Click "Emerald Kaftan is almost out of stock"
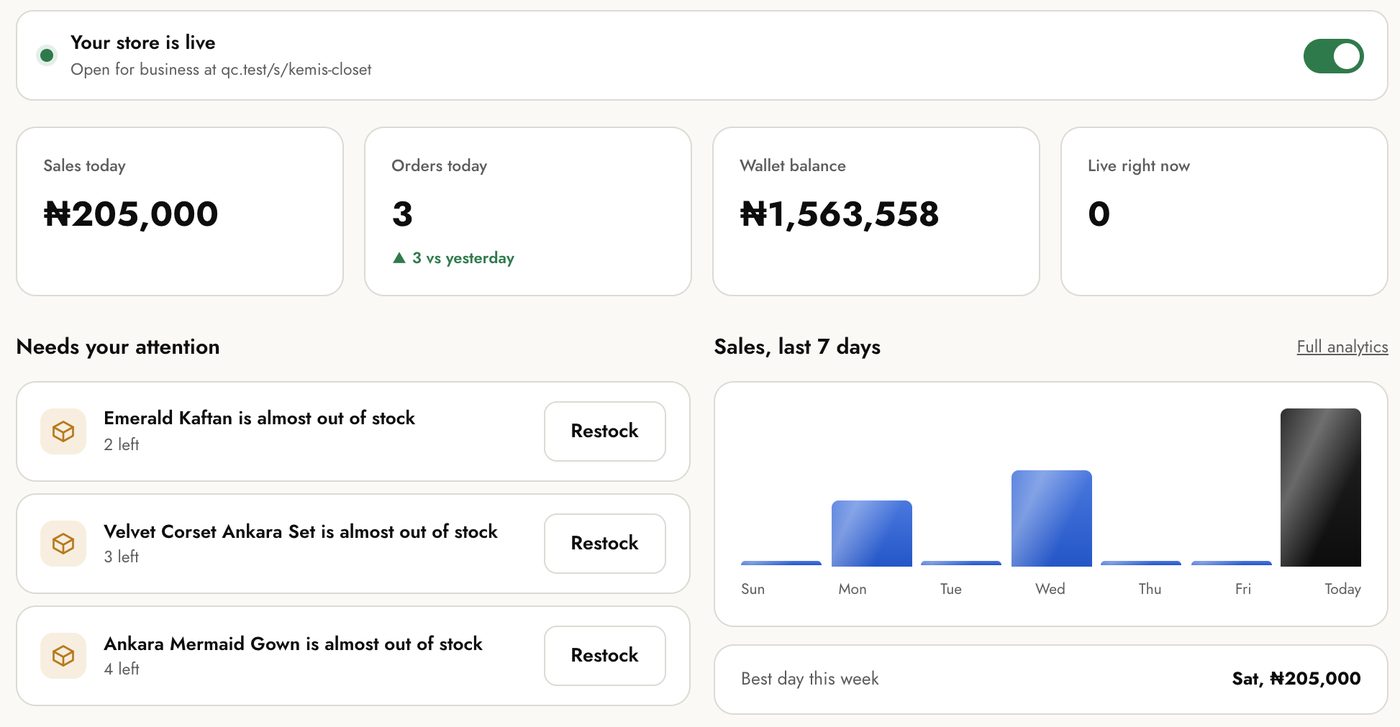The image size is (1400, 727). [x=259, y=418]
